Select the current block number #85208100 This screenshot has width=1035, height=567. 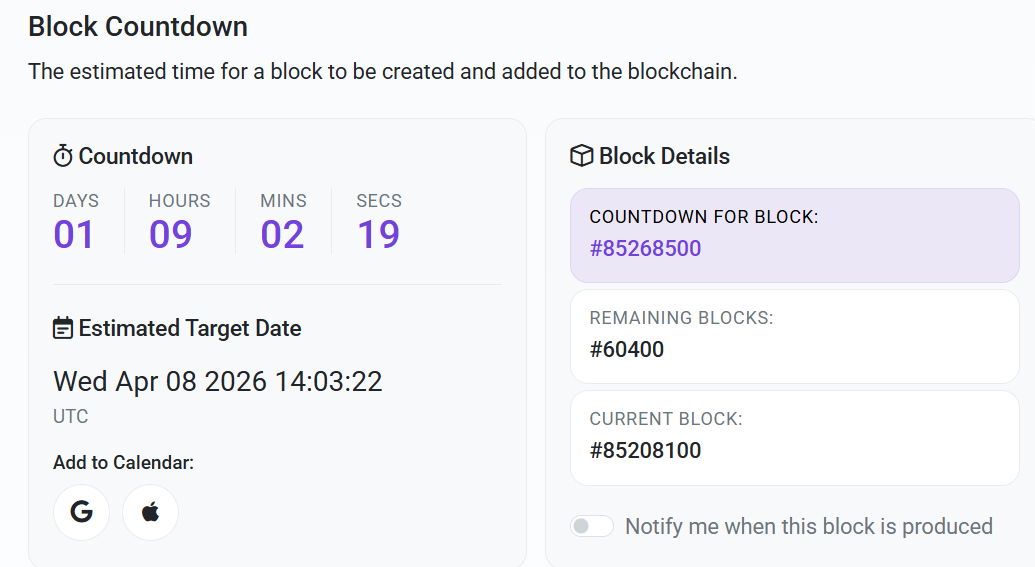645,450
